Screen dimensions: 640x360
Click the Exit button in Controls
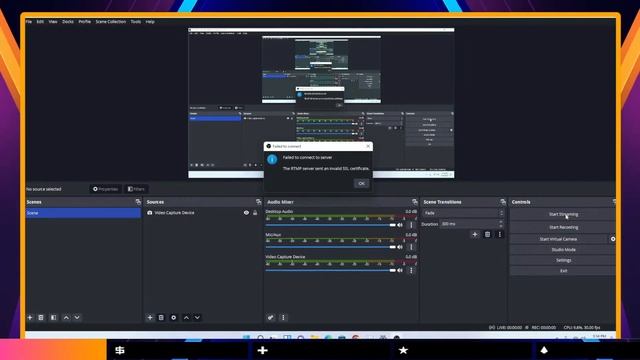pos(563,271)
